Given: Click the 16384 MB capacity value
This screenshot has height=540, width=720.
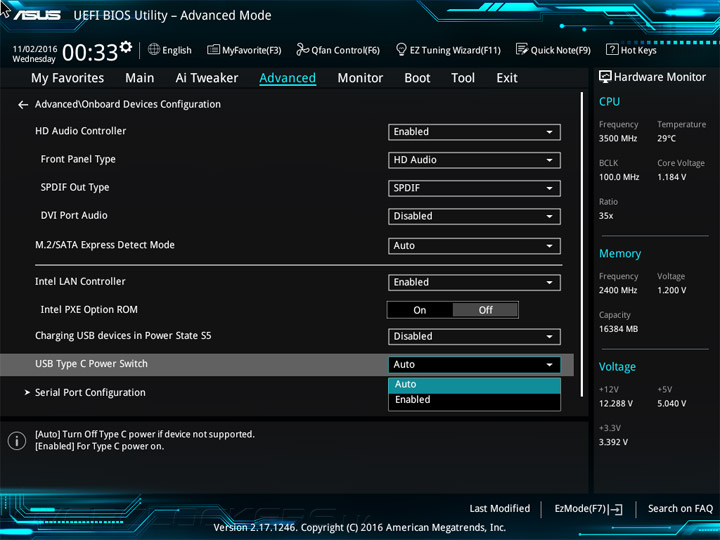Looking at the screenshot, I should coord(619,329).
